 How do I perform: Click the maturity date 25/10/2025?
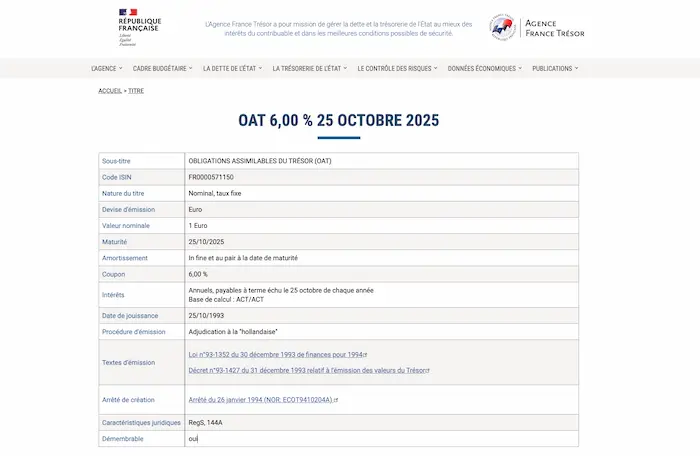point(206,242)
